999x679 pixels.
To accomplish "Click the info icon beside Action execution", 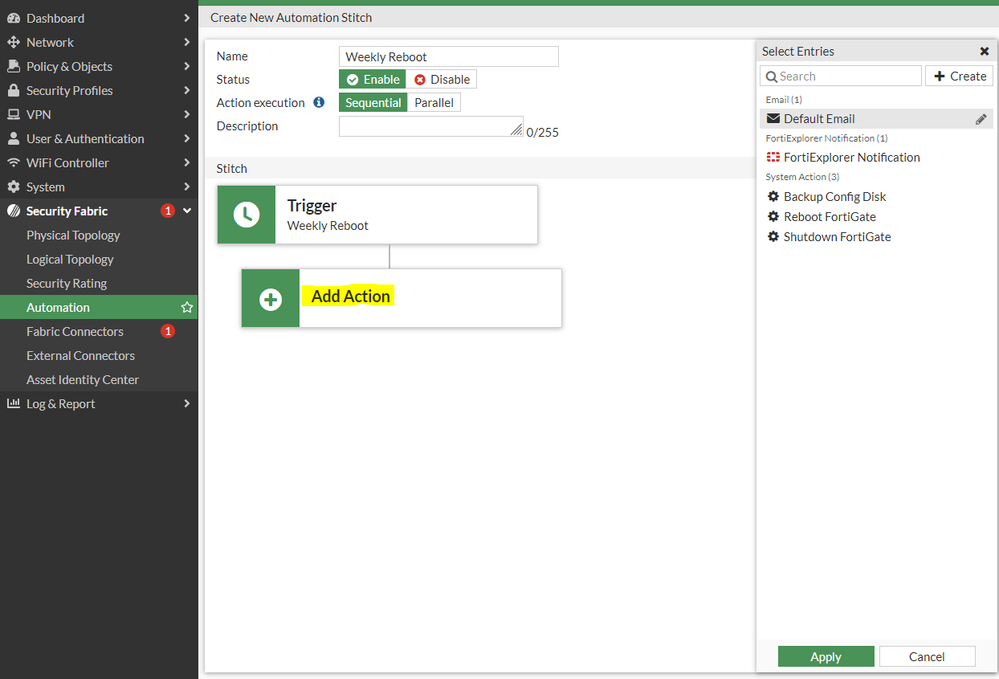I will tap(319, 102).
